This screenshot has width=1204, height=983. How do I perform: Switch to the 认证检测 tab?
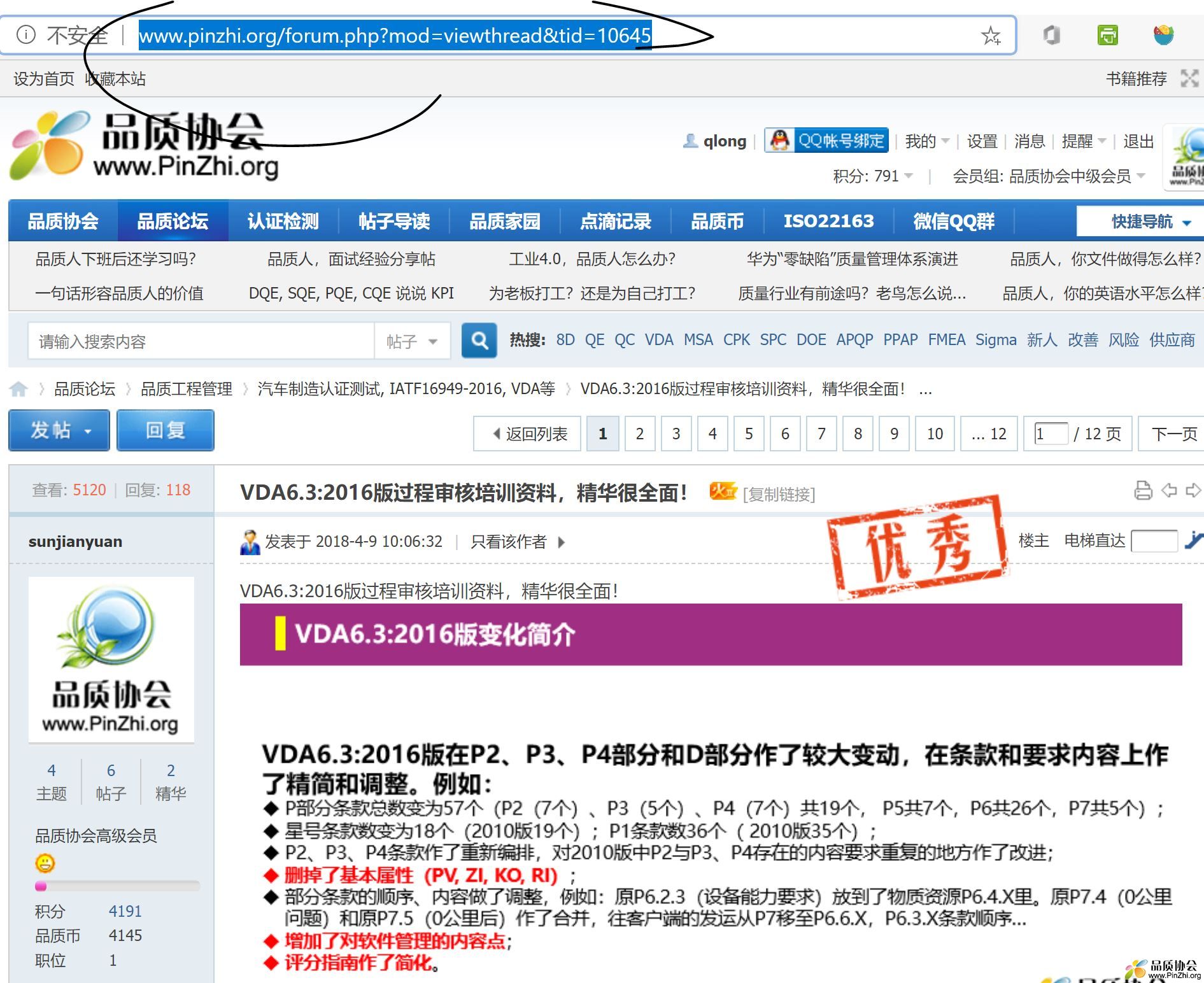[x=283, y=222]
